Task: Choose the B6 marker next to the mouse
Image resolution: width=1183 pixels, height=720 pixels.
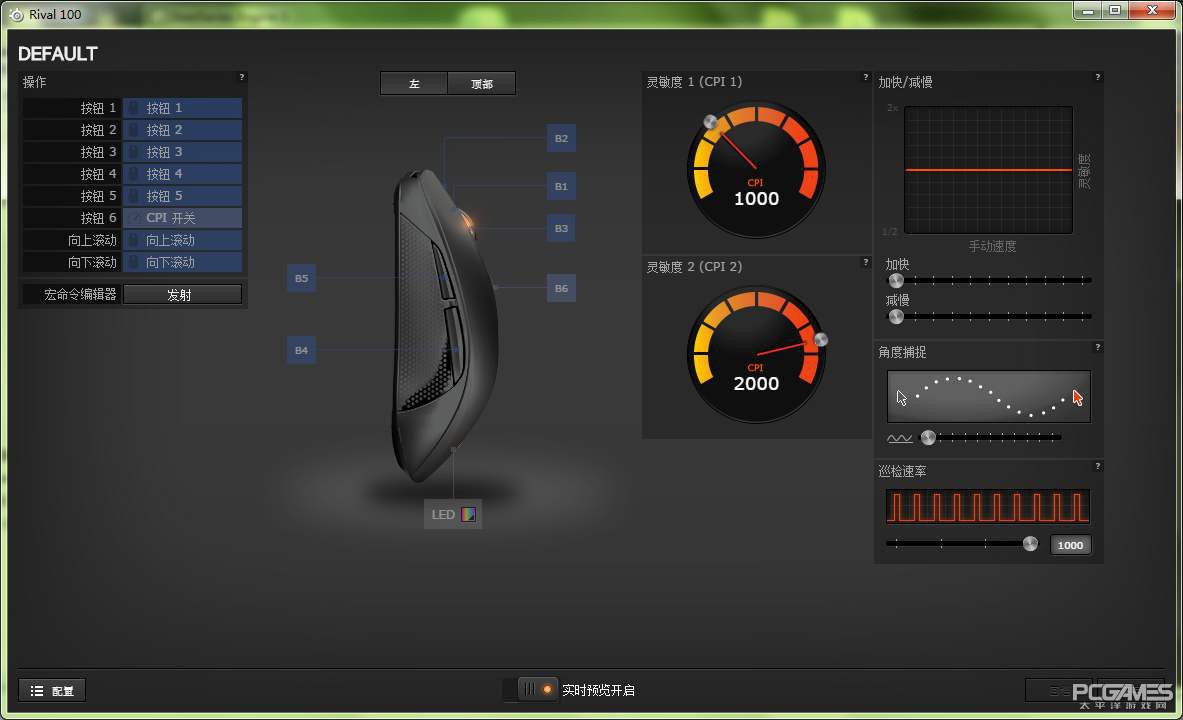Action: pyautogui.click(x=561, y=288)
